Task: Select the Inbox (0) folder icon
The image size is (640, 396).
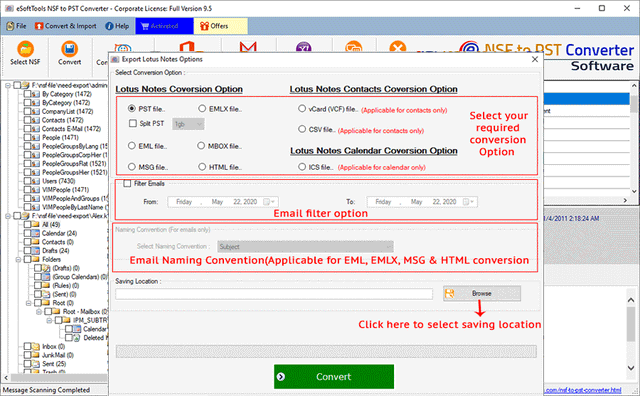Action: (36, 347)
